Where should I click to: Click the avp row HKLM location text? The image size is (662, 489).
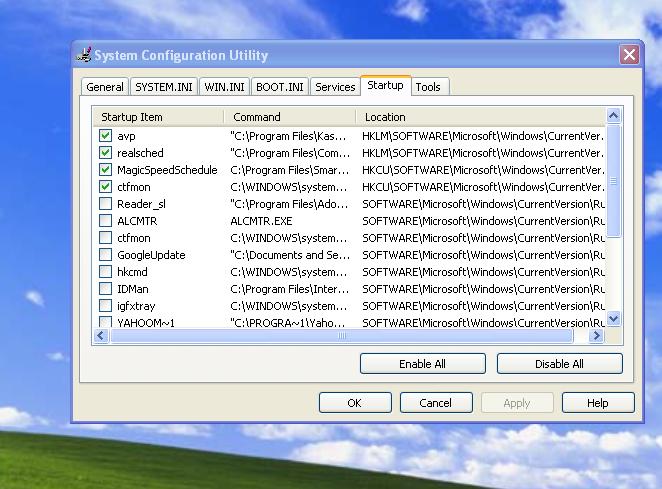(x=483, y=136)
